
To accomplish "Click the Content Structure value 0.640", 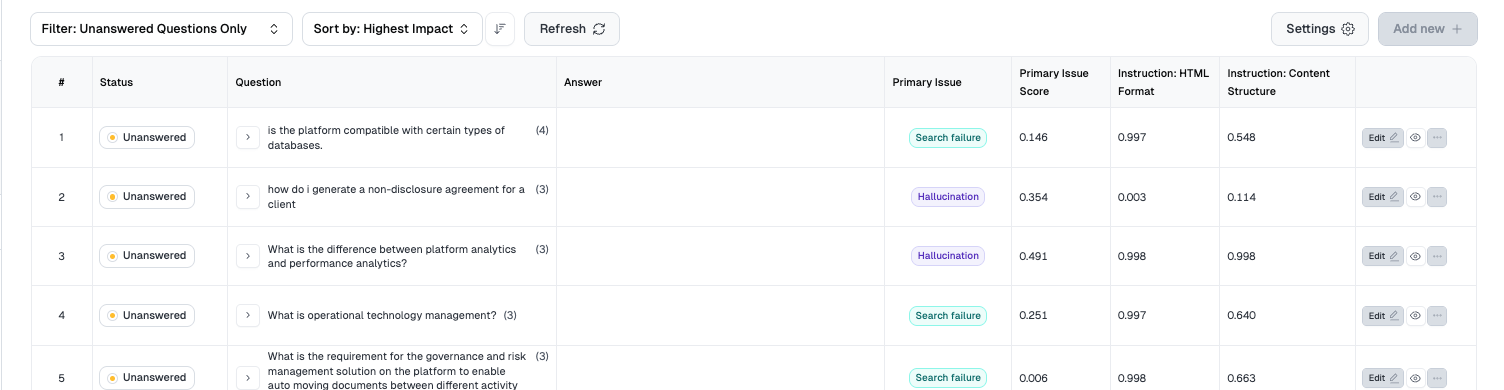I will coord(1242,316).
